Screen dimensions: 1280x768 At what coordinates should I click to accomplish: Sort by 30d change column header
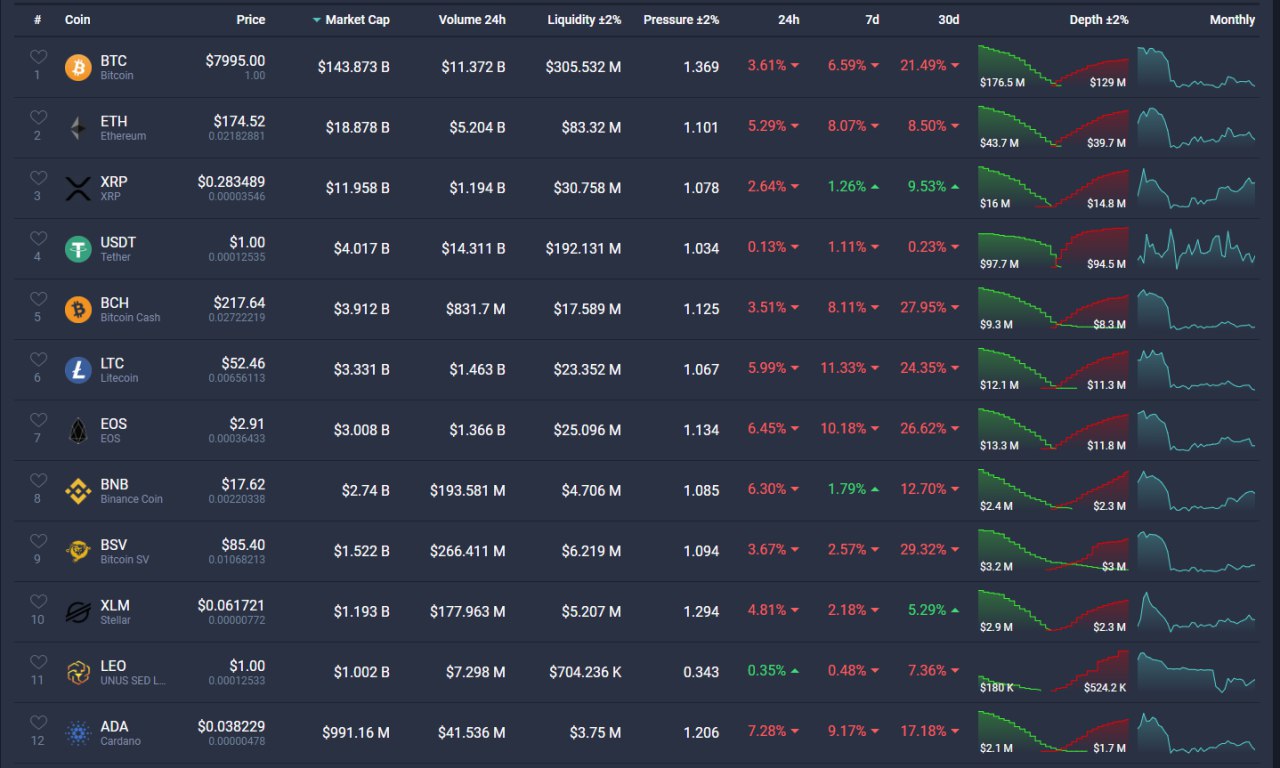click(x=949, y=20)
